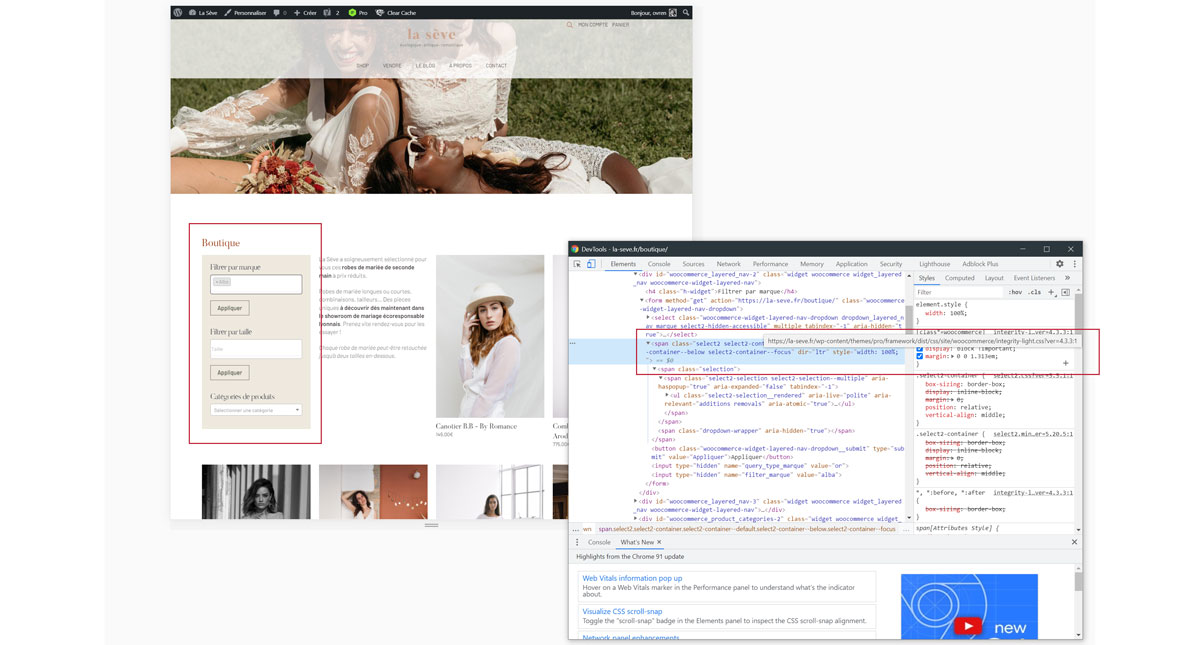Switch to the Application tab
Screen dimensions: 1200x645
[852, 264]
